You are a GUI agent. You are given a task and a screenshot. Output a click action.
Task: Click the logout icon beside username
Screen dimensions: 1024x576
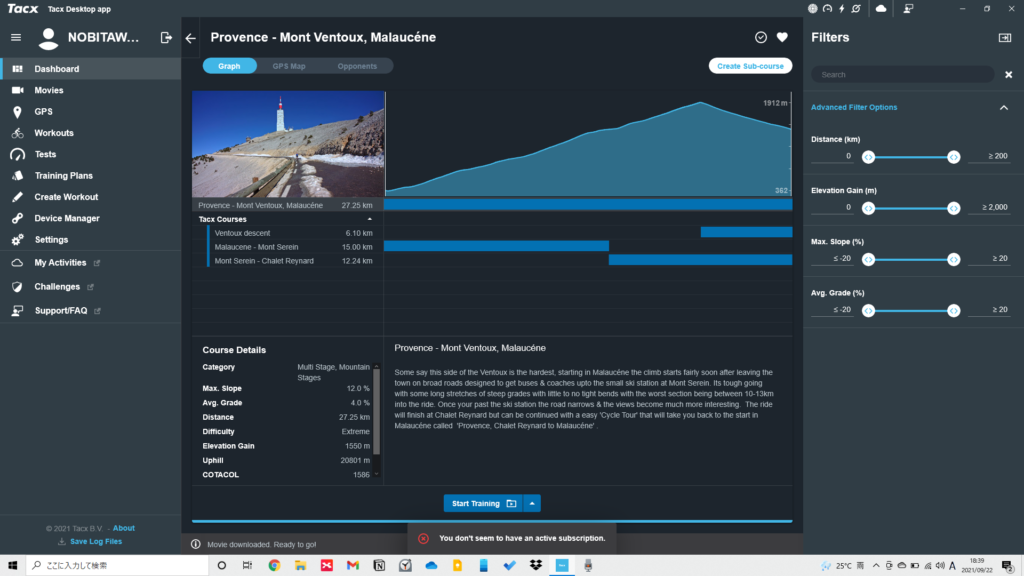pyautogui.click(x=166, y=38)
